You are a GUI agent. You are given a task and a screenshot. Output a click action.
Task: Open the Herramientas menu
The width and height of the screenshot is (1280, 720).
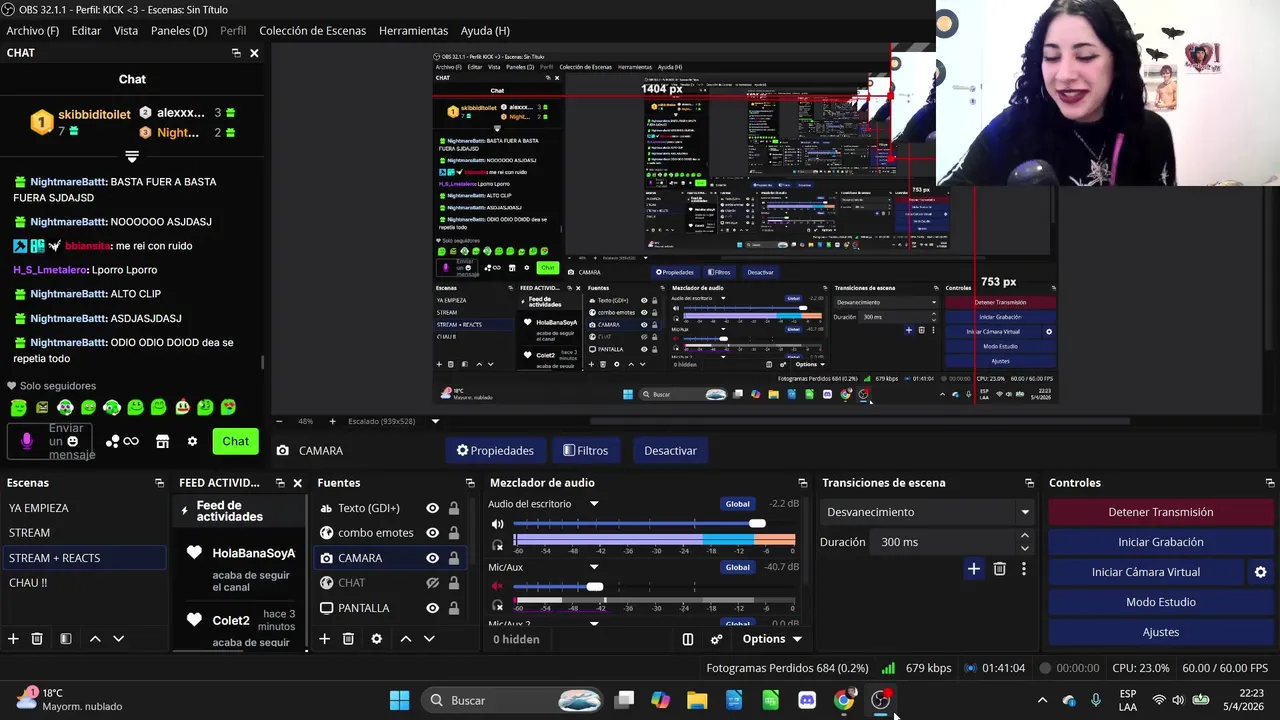[x=413, y=31]
